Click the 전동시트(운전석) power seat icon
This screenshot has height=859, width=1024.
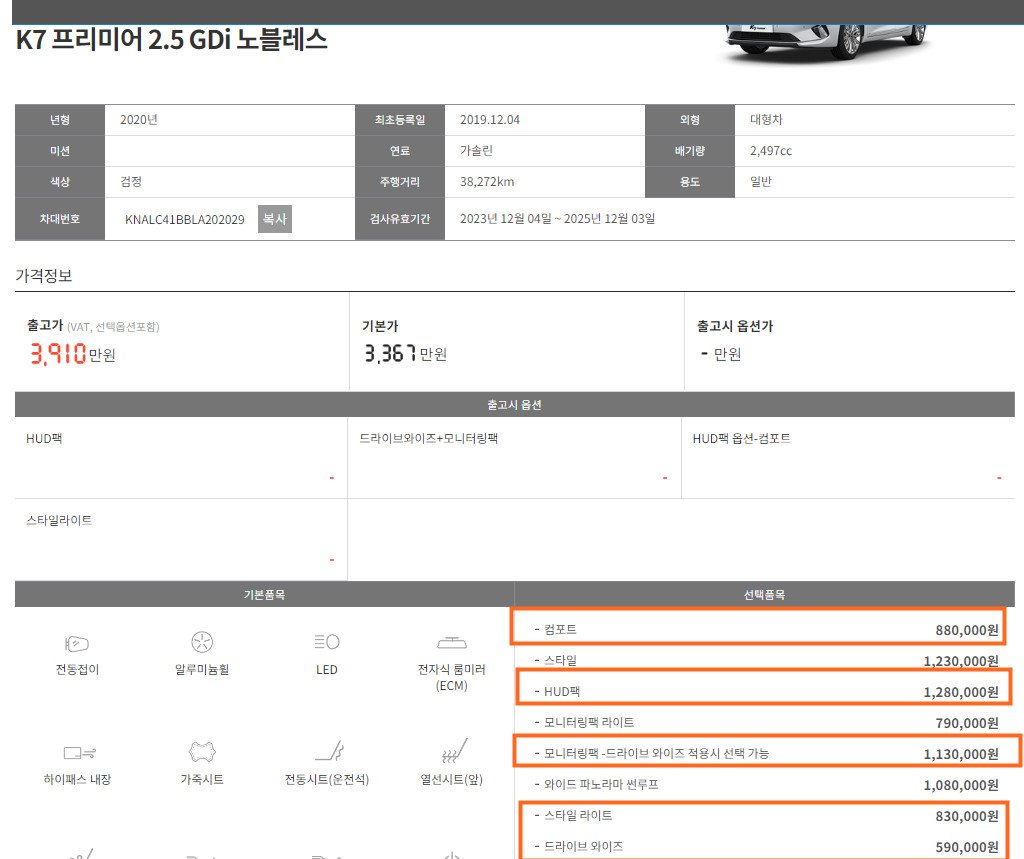pyautogui.click(x=329, y=751)
